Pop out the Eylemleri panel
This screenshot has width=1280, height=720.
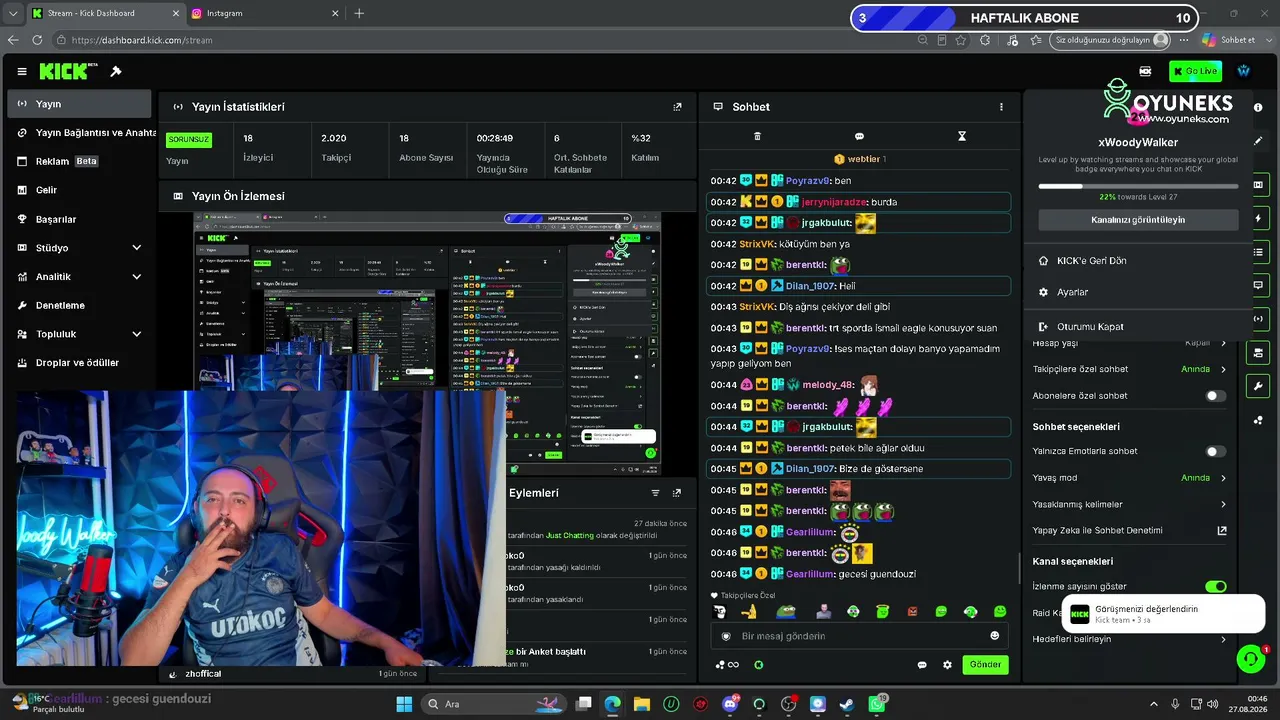tap(677, 493)
